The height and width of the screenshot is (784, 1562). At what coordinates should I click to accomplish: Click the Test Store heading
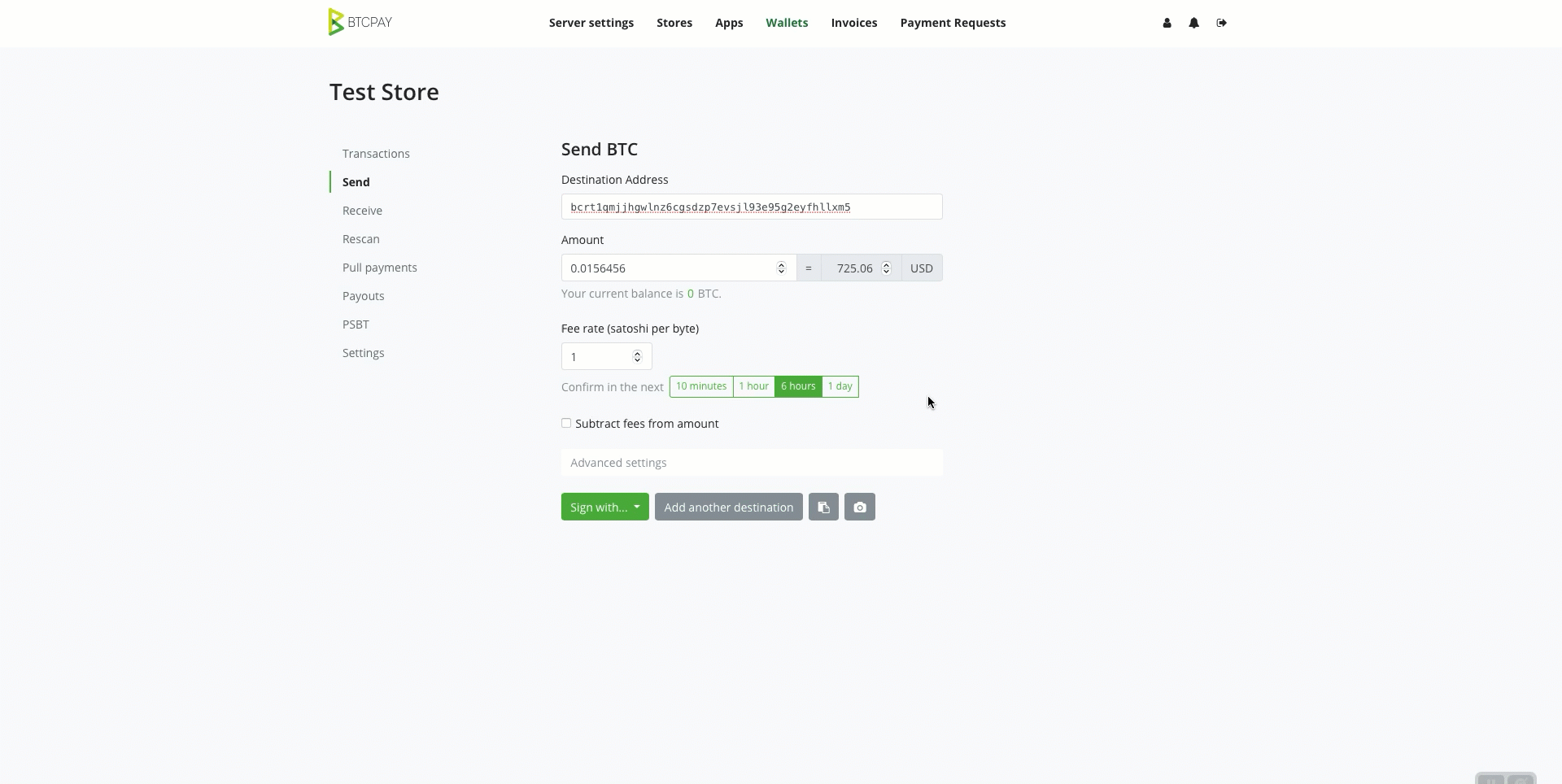(384, 92)
